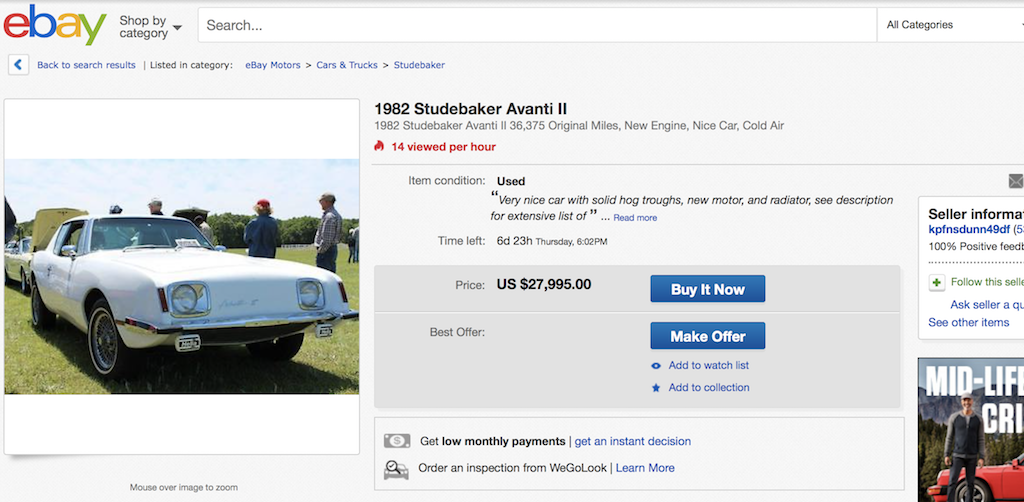1024x502 pixels.
Task: Click the monthly payments money icon
Action: coord(397,441)
